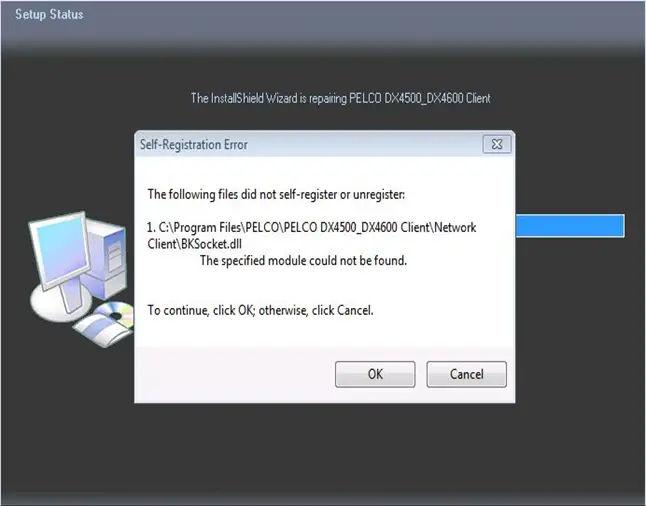Screen dimensions: 646x506
Task: Click Cancel in the Self-Registration Error dialog
Action: point(466,374)
